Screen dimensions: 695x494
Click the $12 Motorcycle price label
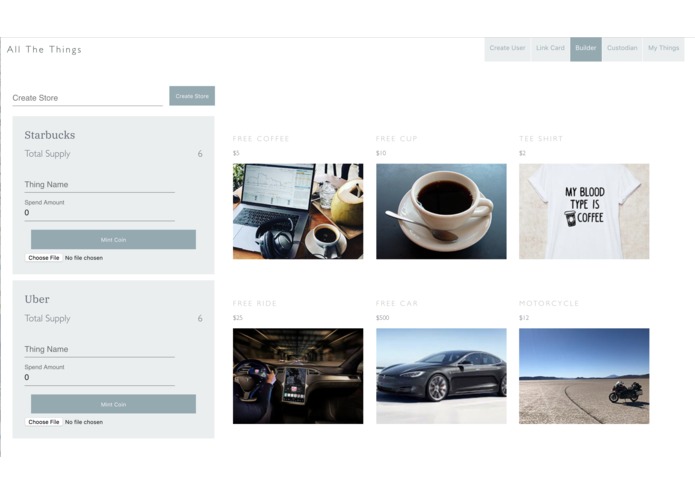point(524,318)
